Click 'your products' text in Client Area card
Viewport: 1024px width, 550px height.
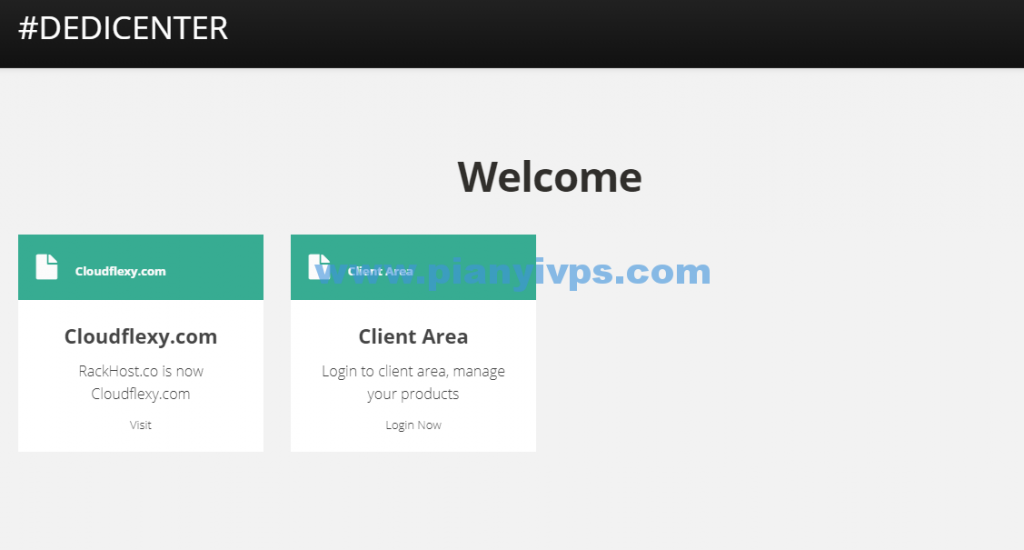413,394
